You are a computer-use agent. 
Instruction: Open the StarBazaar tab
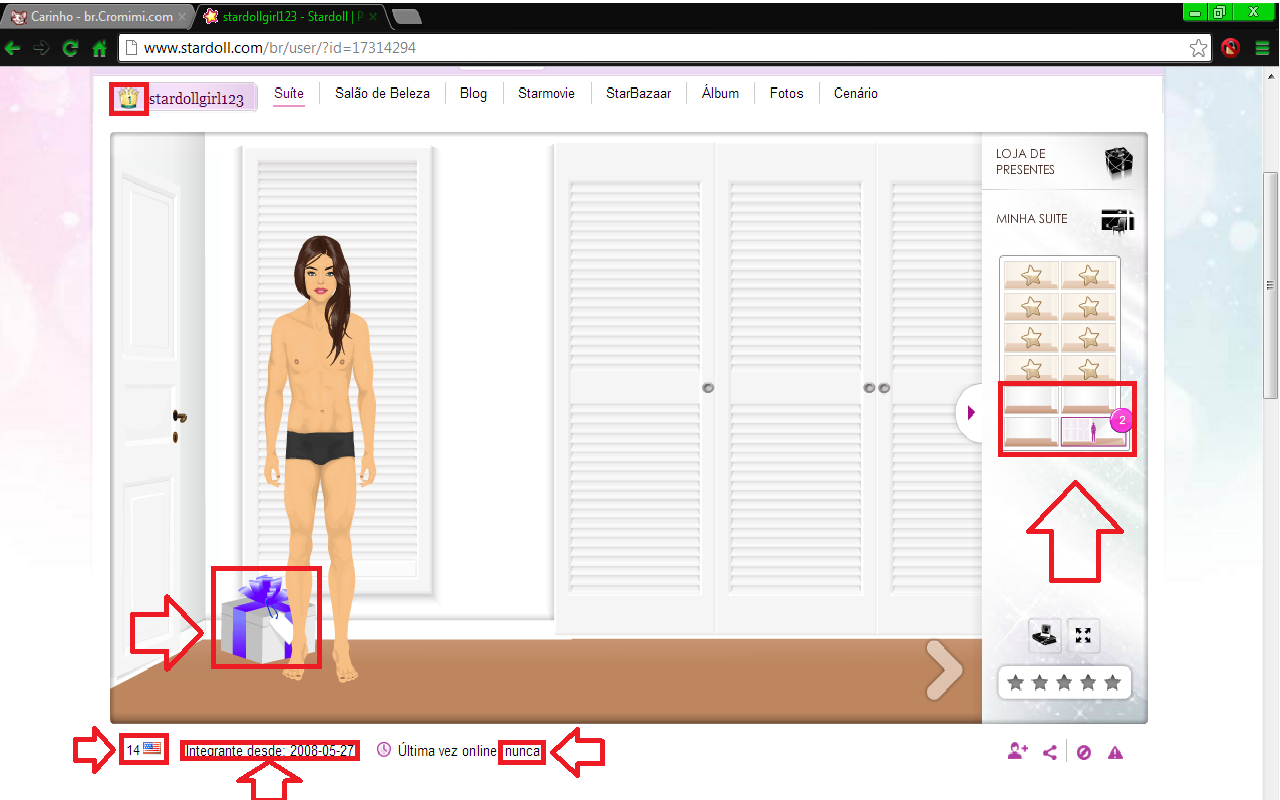[637, 92]
